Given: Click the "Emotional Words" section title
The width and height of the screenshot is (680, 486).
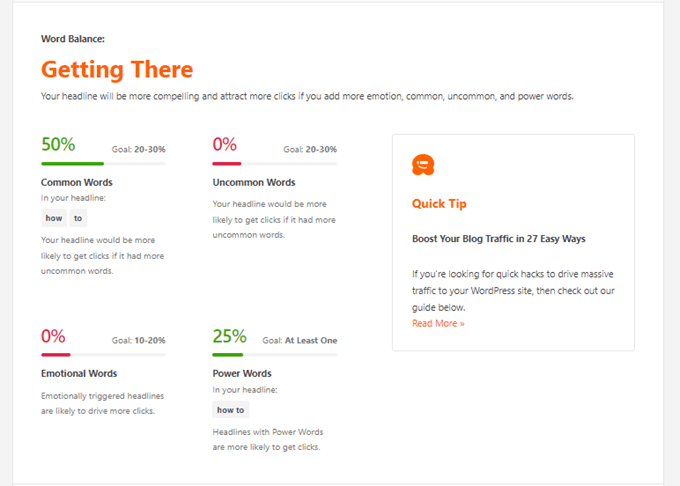Looking at the screenshot, I should pyautogui.click(x=79, y=374).
